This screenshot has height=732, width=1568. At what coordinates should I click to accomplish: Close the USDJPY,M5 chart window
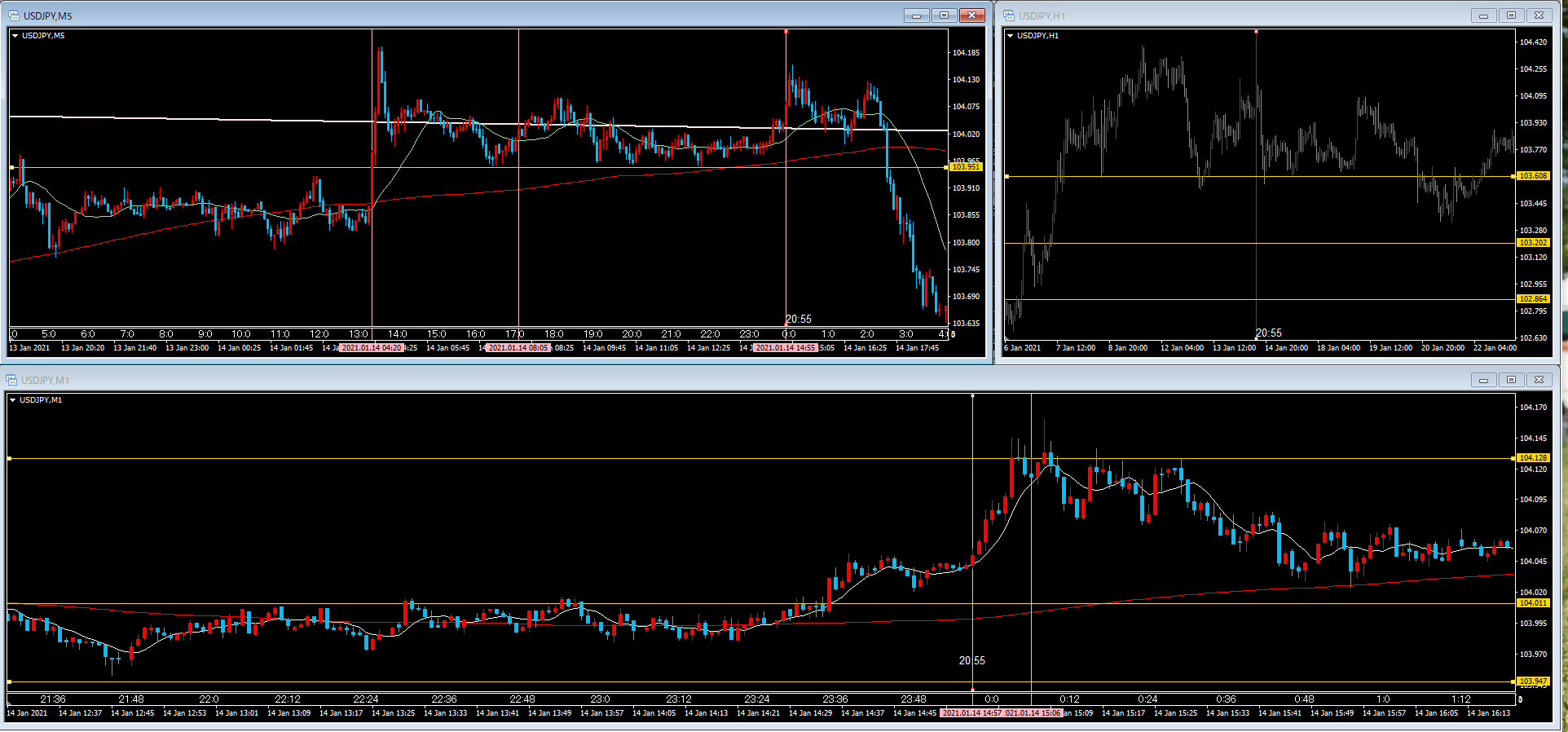point(971,15)
